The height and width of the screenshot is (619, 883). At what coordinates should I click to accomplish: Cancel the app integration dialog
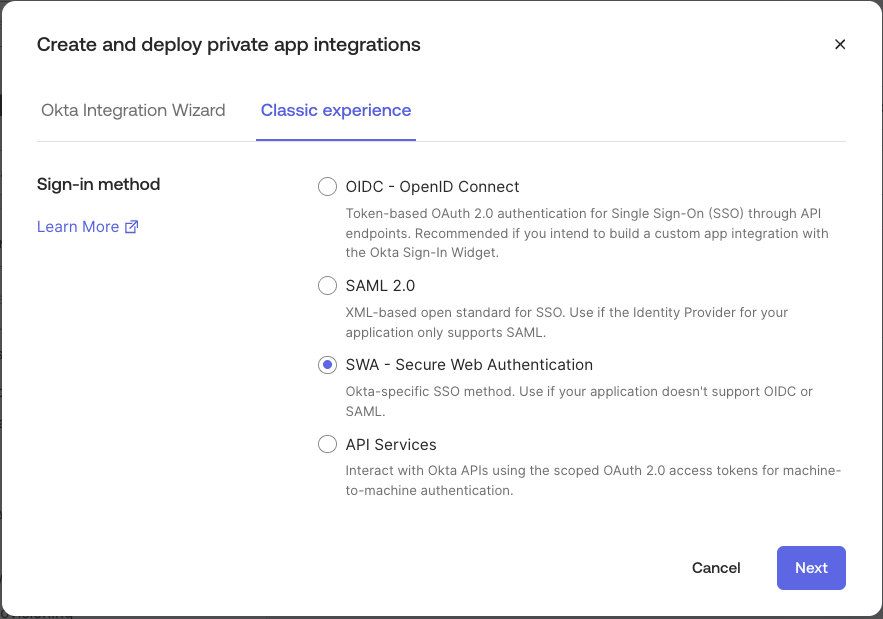(x=716, y=568)
